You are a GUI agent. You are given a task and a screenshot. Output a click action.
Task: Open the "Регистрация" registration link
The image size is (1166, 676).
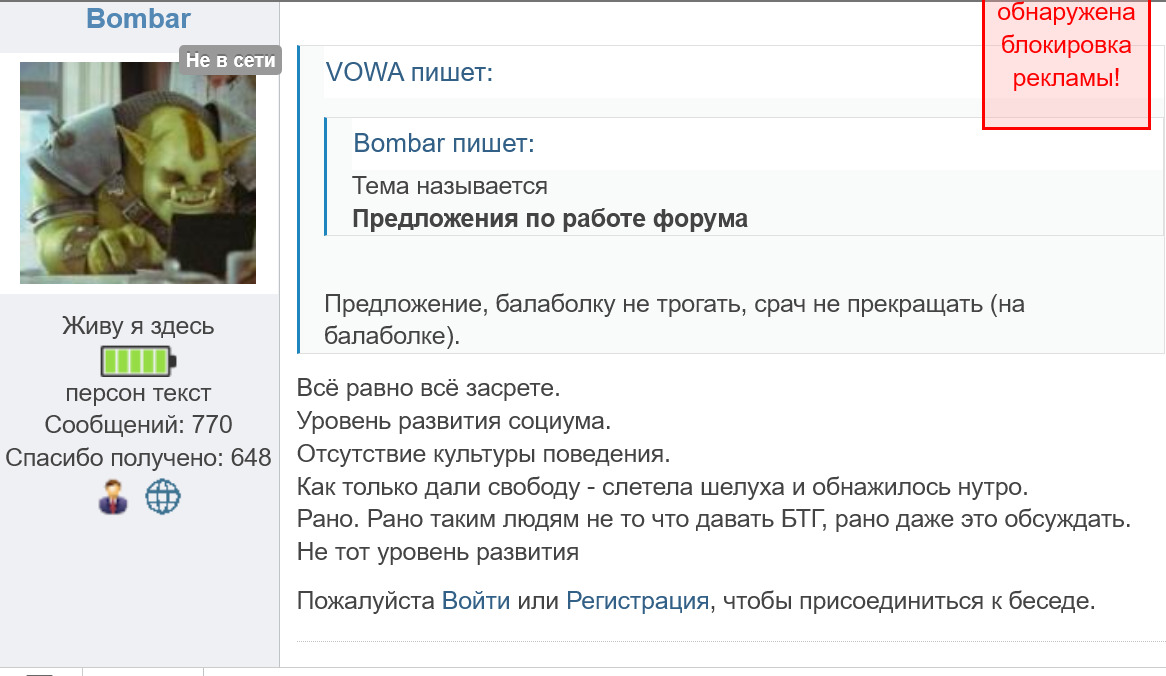[635, 601]
